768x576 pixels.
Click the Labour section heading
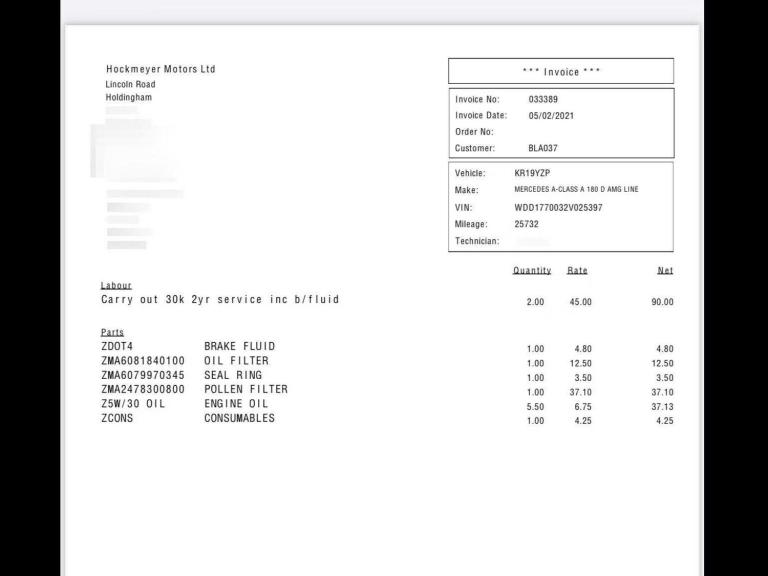(x=116, y=286)
